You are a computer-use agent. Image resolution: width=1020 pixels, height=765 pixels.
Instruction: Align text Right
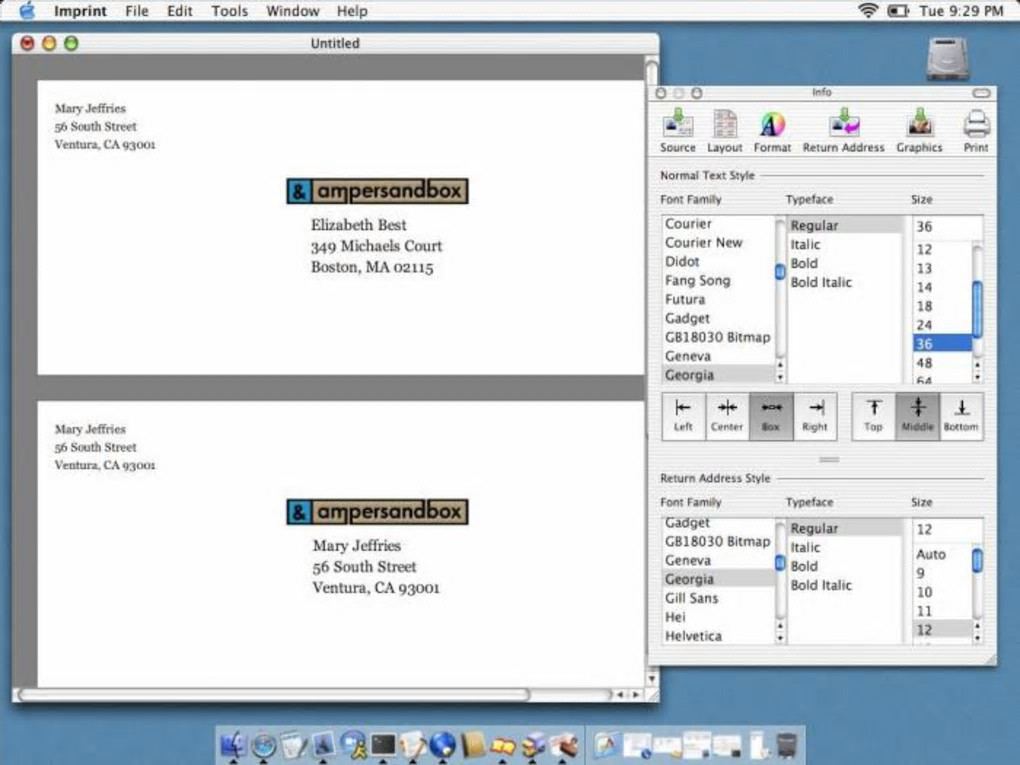pyautogui.click(x=814, y=416)
